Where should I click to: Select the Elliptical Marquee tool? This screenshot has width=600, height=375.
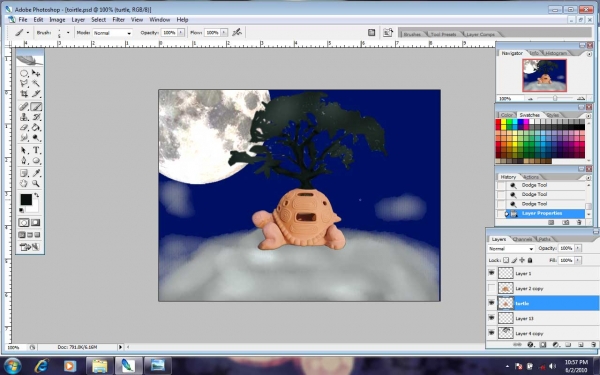[x=24, y=73]
